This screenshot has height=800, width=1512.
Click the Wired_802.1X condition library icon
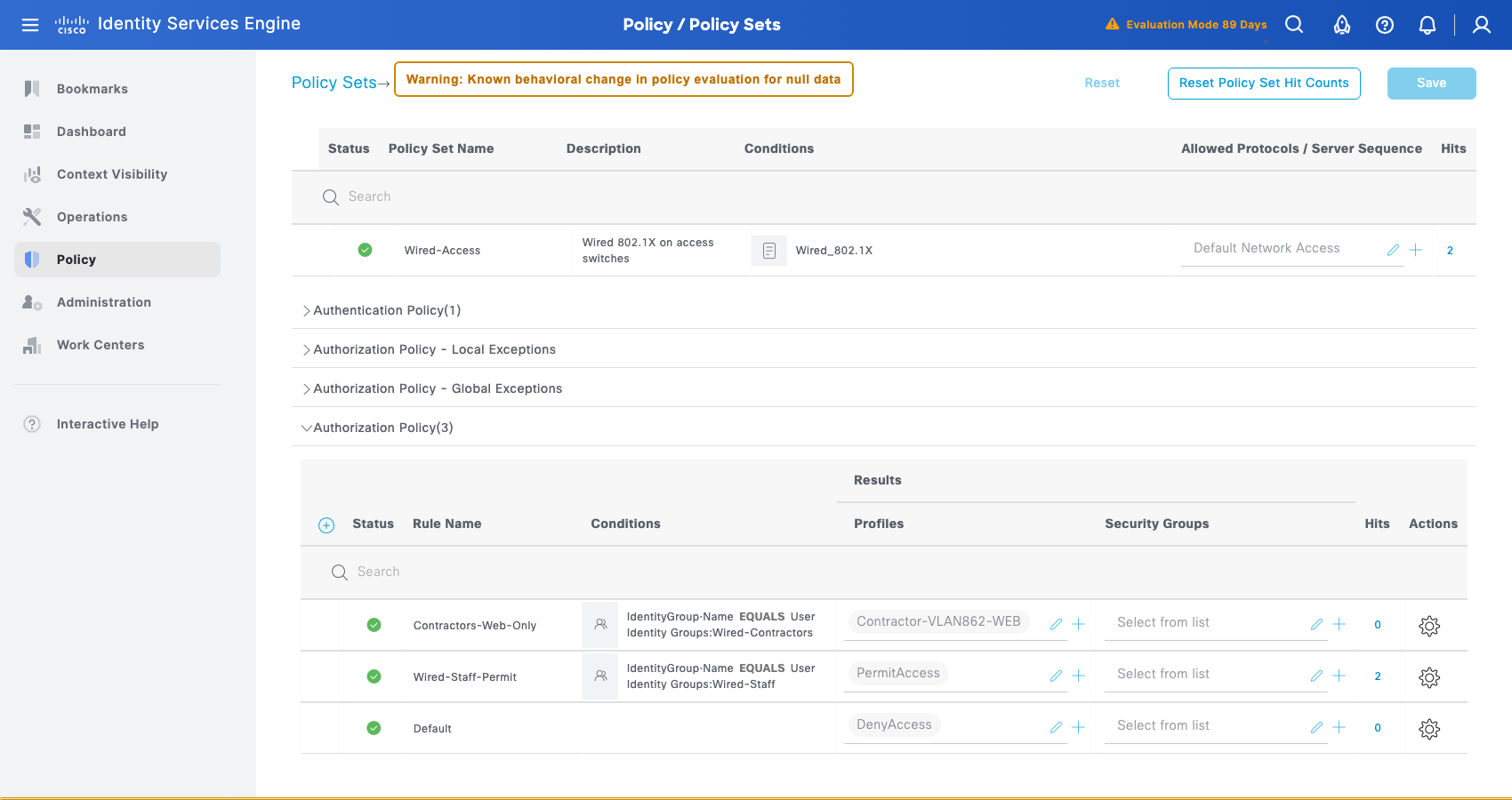pyautogui.click(x=769, y=251)
